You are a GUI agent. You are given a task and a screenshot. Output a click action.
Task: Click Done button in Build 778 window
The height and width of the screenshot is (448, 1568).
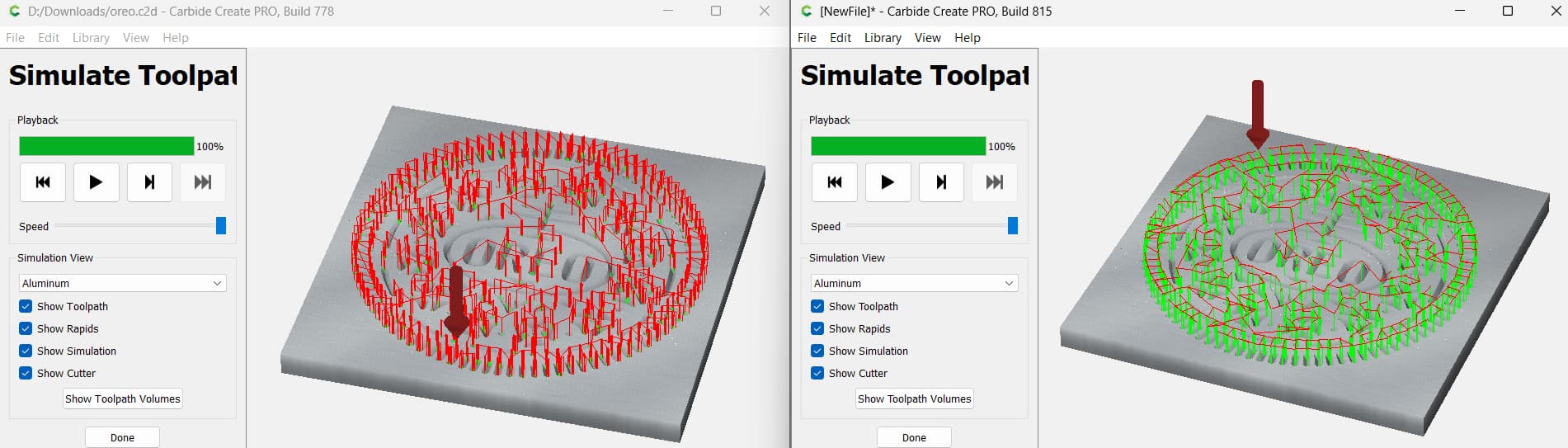point(122,437)
